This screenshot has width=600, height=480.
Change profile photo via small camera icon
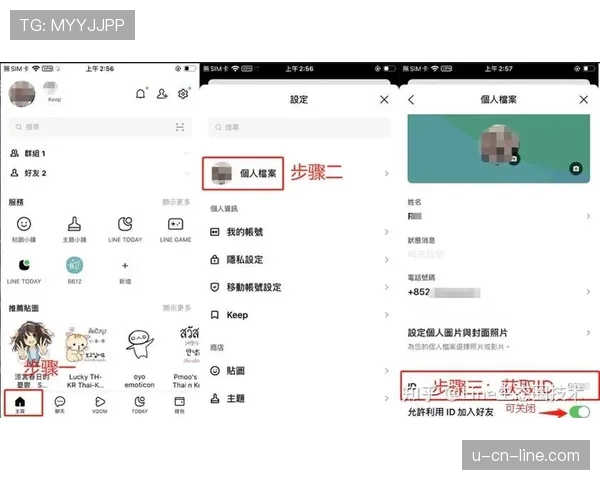(x=514, y=158)
